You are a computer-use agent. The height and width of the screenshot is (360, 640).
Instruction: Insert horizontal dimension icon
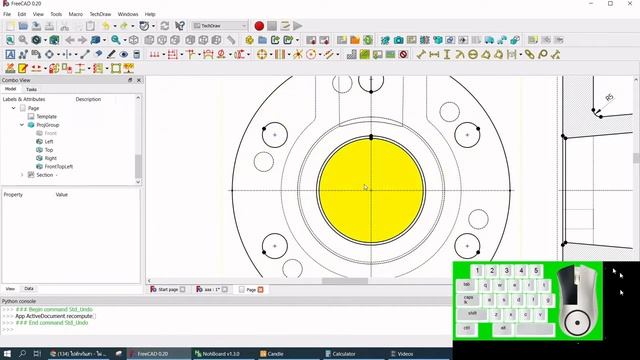click(434, 54)
